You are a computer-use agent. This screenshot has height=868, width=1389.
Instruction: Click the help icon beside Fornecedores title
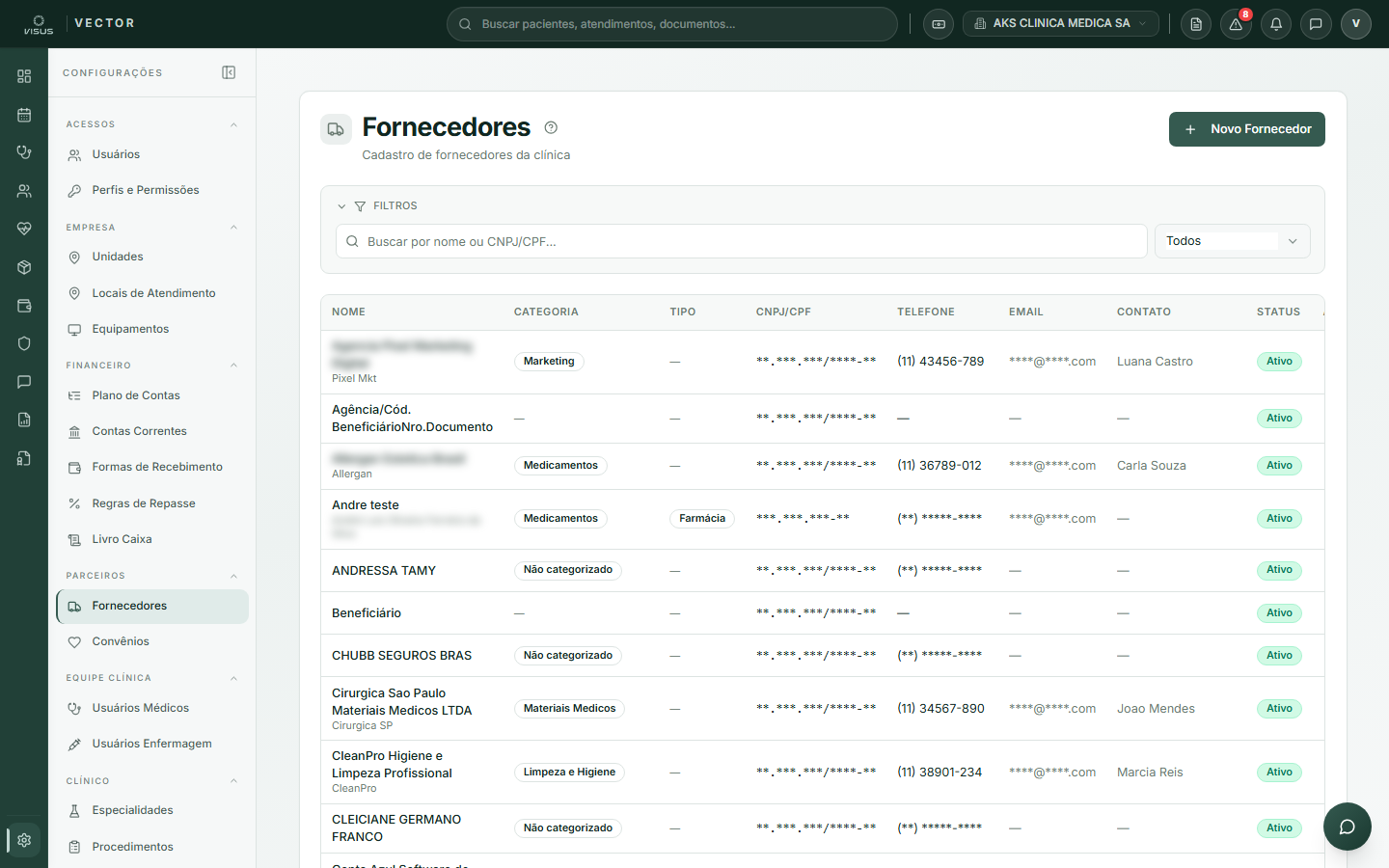(551, 127)
